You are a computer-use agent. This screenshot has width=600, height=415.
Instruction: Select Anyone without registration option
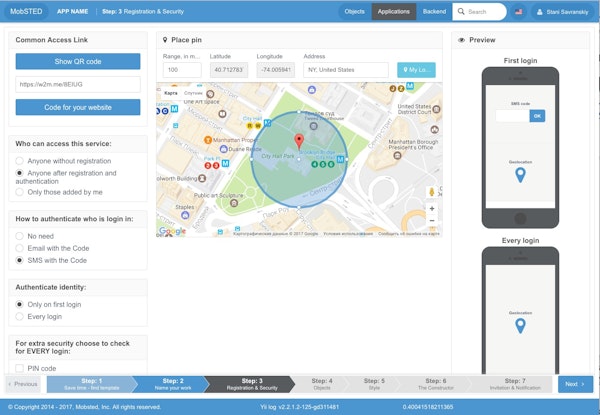click(x=19, y=161)
